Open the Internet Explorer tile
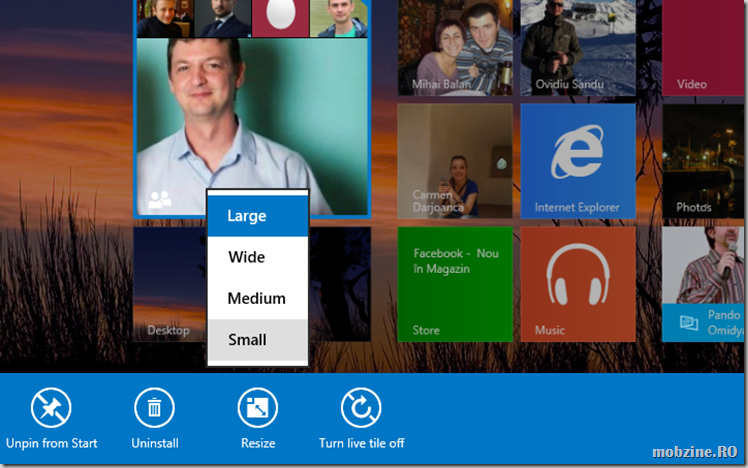The image size is (748, 468). pyautogui.click(x=577, y=160)
